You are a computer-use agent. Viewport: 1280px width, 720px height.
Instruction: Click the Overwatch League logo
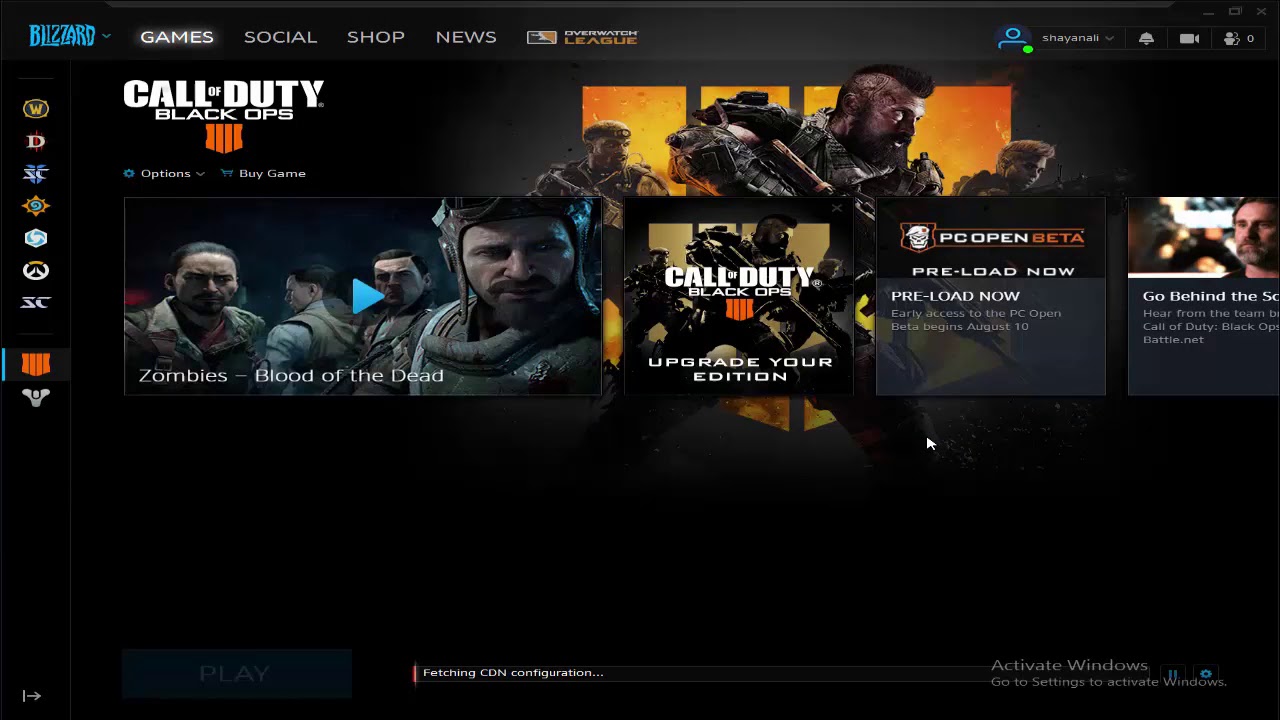click(582, 37)
